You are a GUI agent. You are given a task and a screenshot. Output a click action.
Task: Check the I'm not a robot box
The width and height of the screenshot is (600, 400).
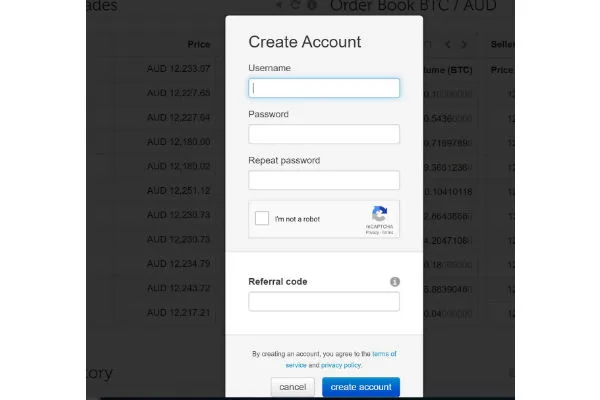click(262, 219)
